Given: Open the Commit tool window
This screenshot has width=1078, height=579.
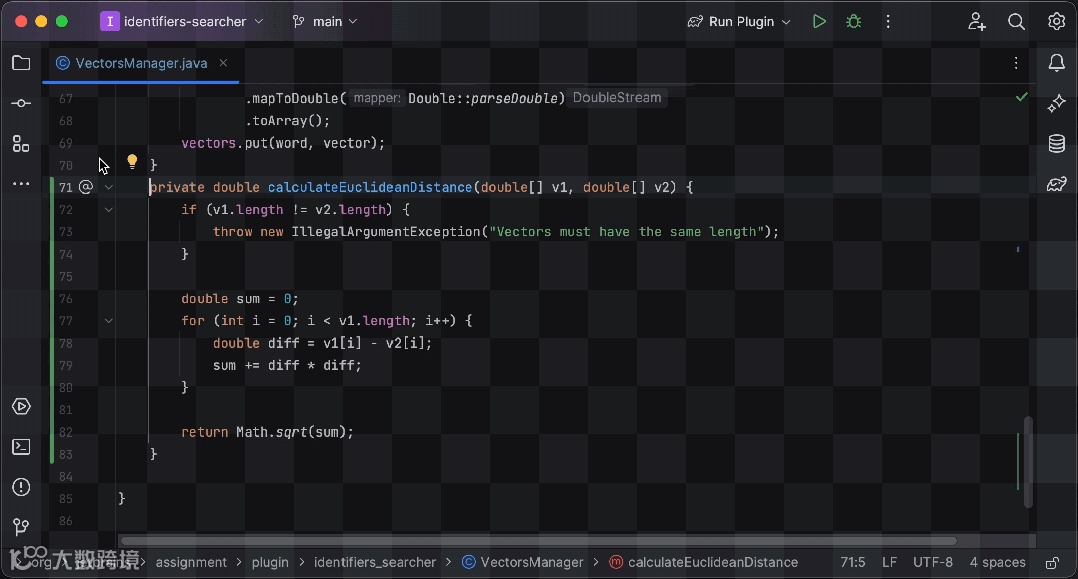Looking at the screenshot, I should click(21, 103).
